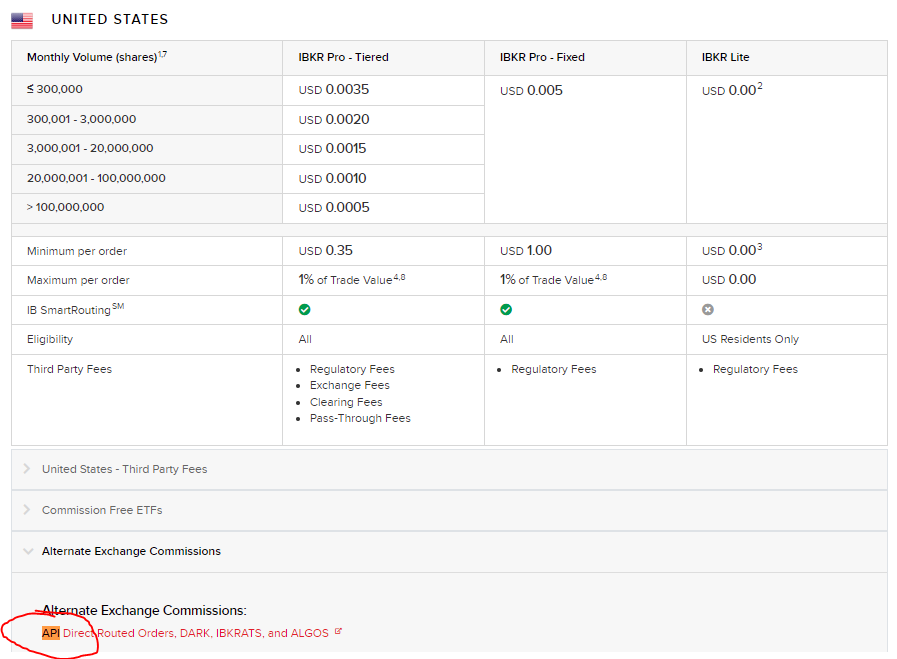Click the gray SmartRouting X icon under IBKR Lite

click(x=708, y=309)
